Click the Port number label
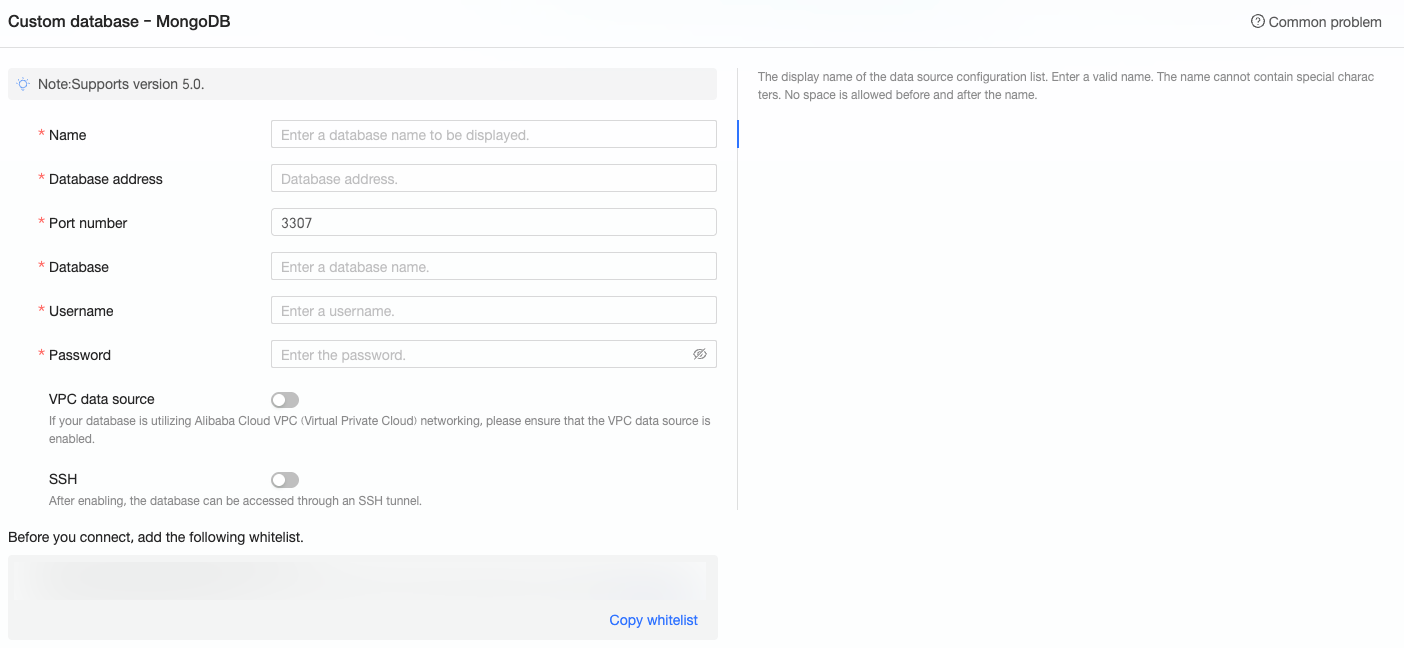Viewport: 1404px width, 648px height. coord(88,223)
